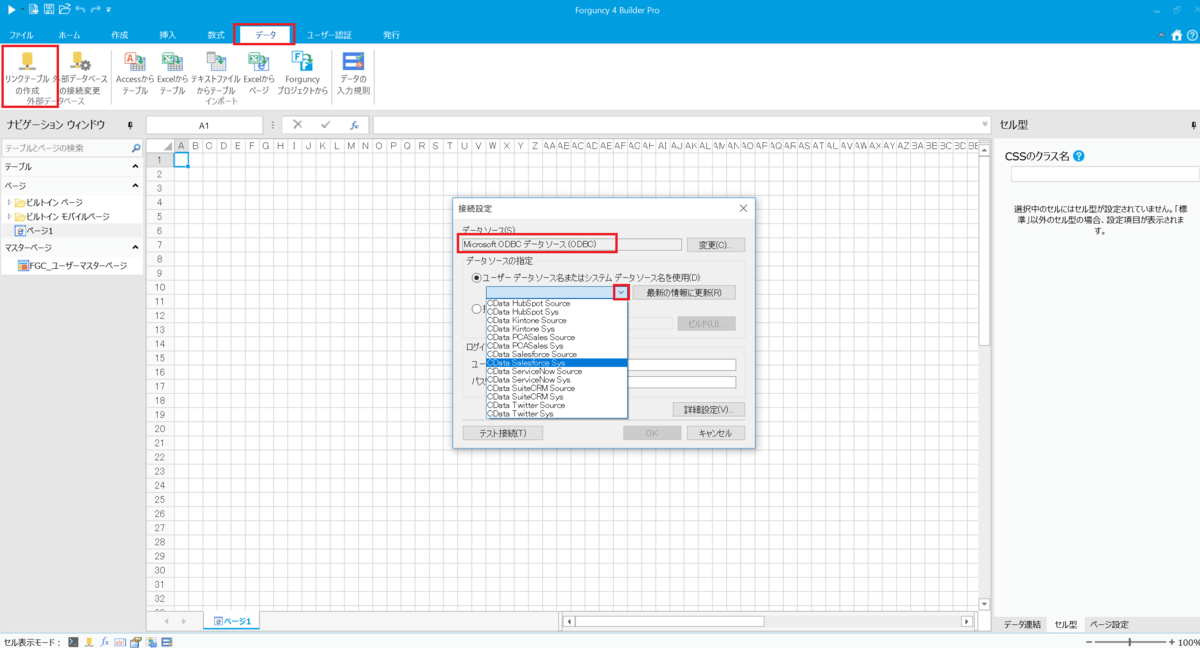Expand the formula bar chevron
Viewport: 1200px width, 648px height.
point(985,125)
